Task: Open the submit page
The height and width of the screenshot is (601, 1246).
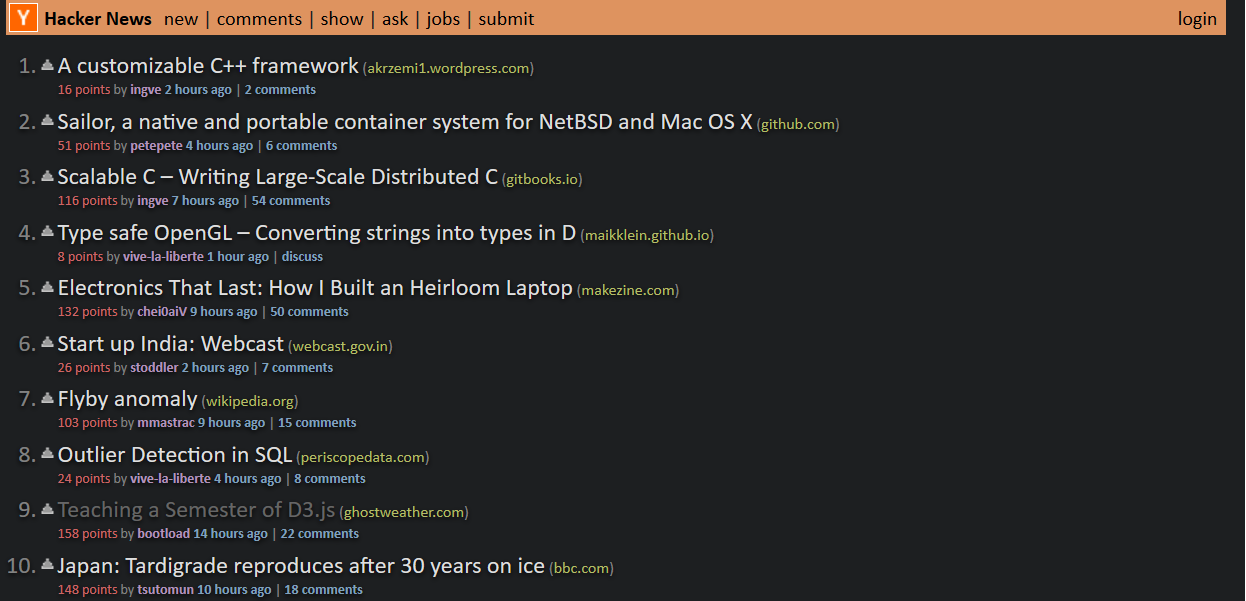Action: [505, 18]
